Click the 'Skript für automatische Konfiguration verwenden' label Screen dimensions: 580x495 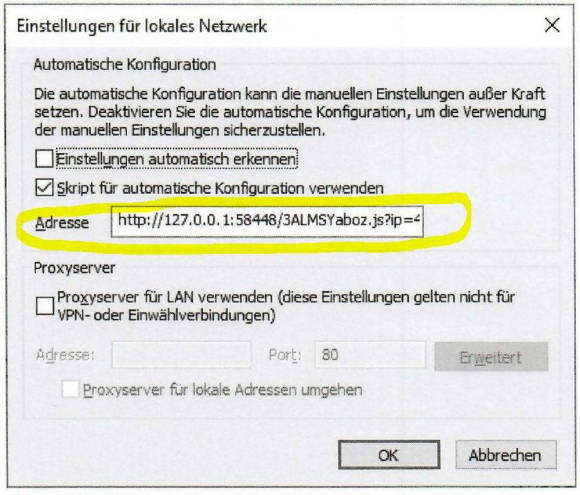pos(220,188)
